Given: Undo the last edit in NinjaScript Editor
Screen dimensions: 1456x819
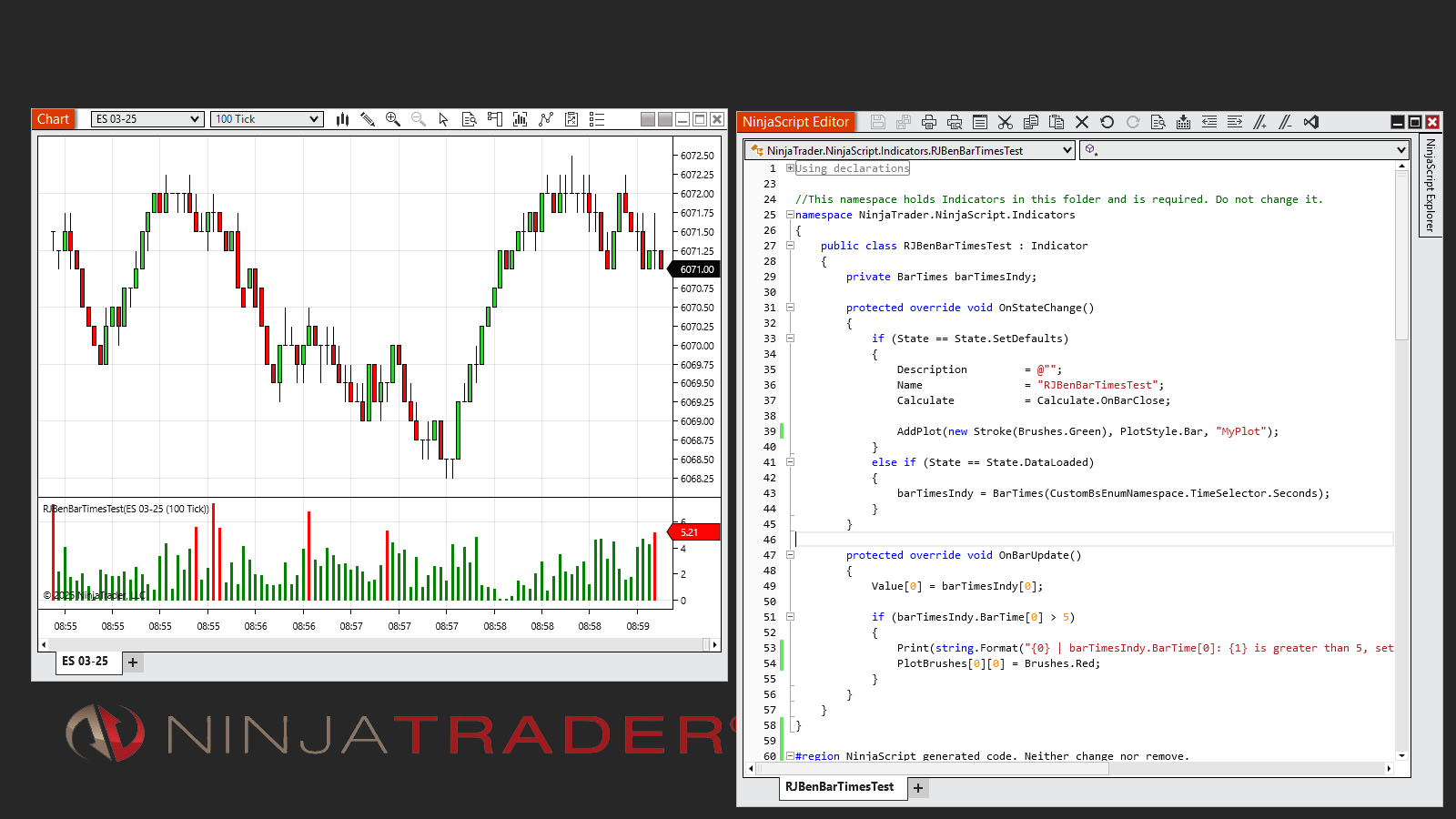Looking at the screenshot, I should [1107, 122].
